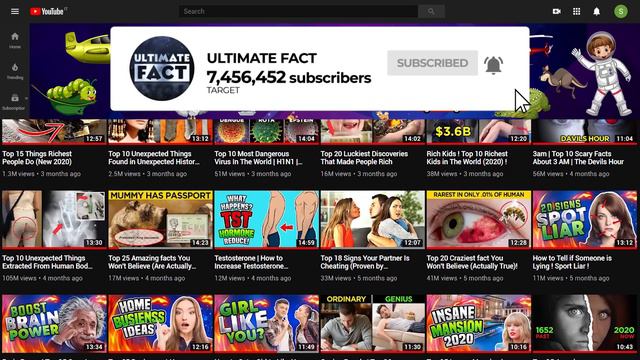Click the RAREST IN ONLY .01% thumbnail

tap(479, 219)
